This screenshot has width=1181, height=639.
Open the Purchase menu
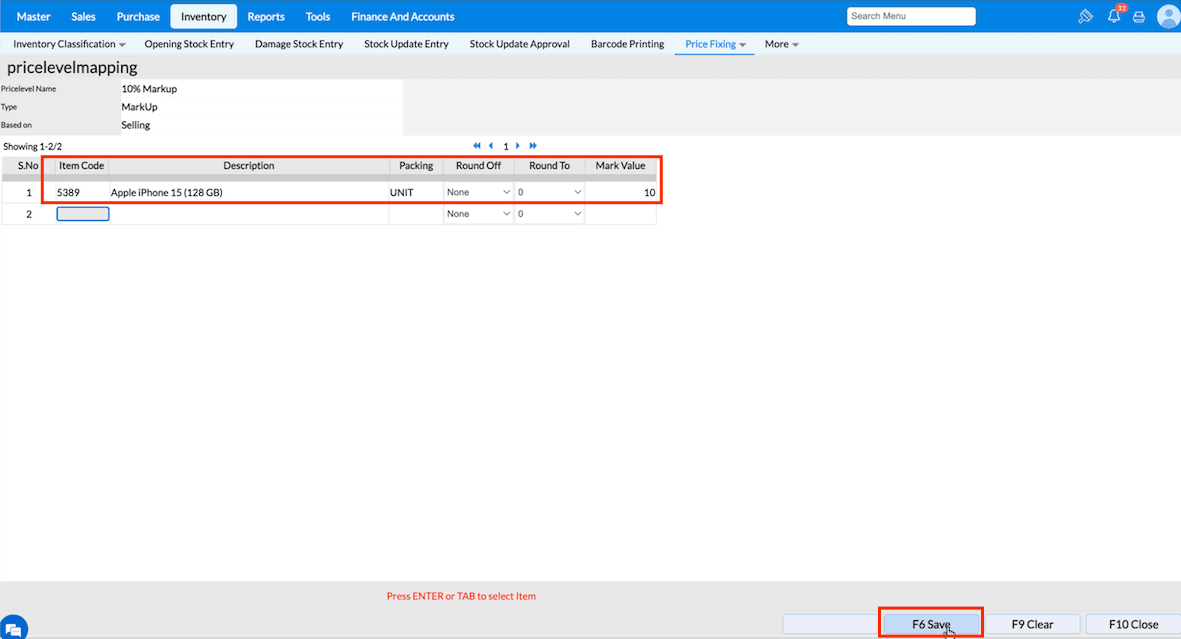(138, 17)
